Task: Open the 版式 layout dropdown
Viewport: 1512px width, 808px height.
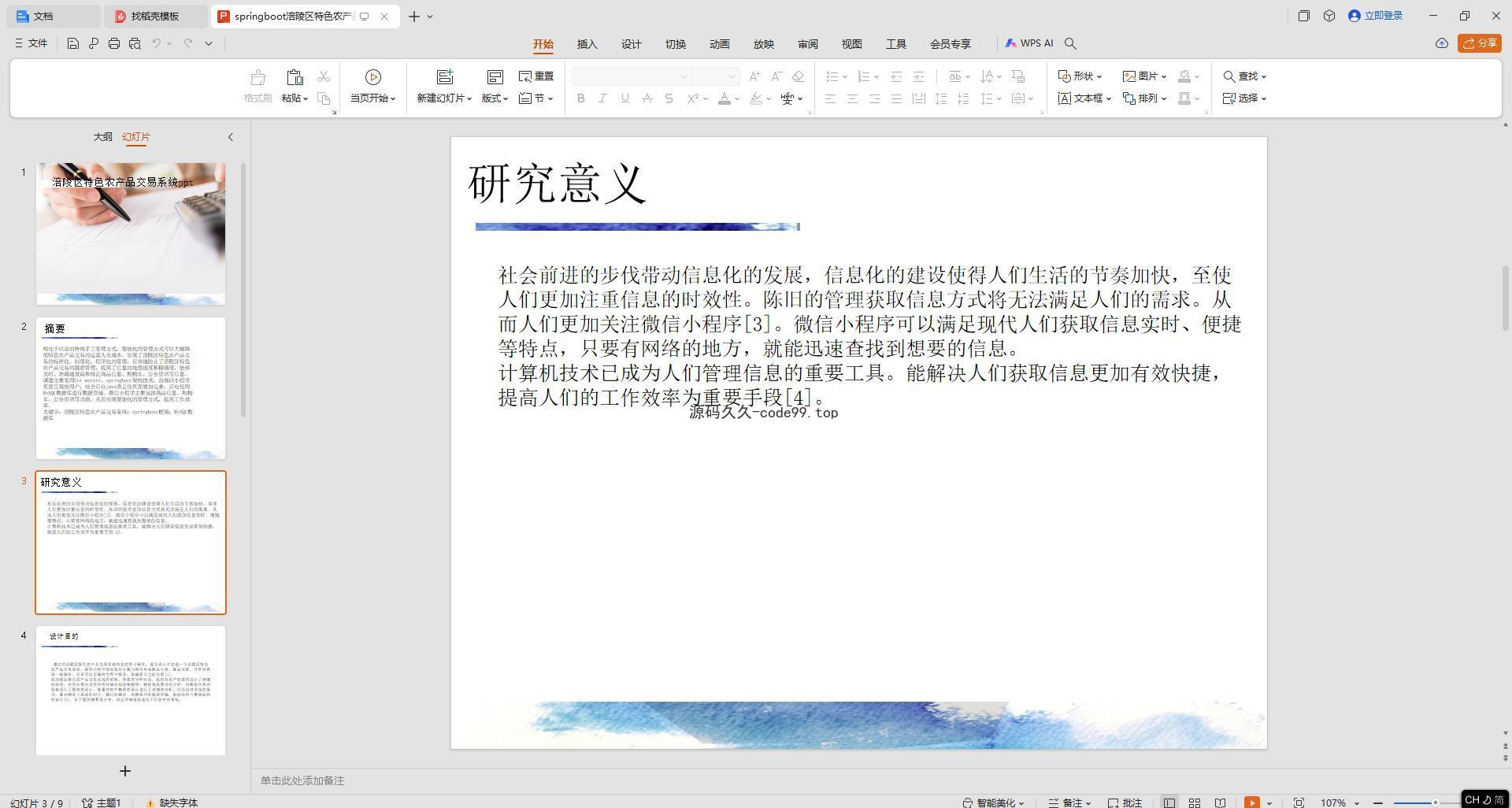Action: click(495, 98)
